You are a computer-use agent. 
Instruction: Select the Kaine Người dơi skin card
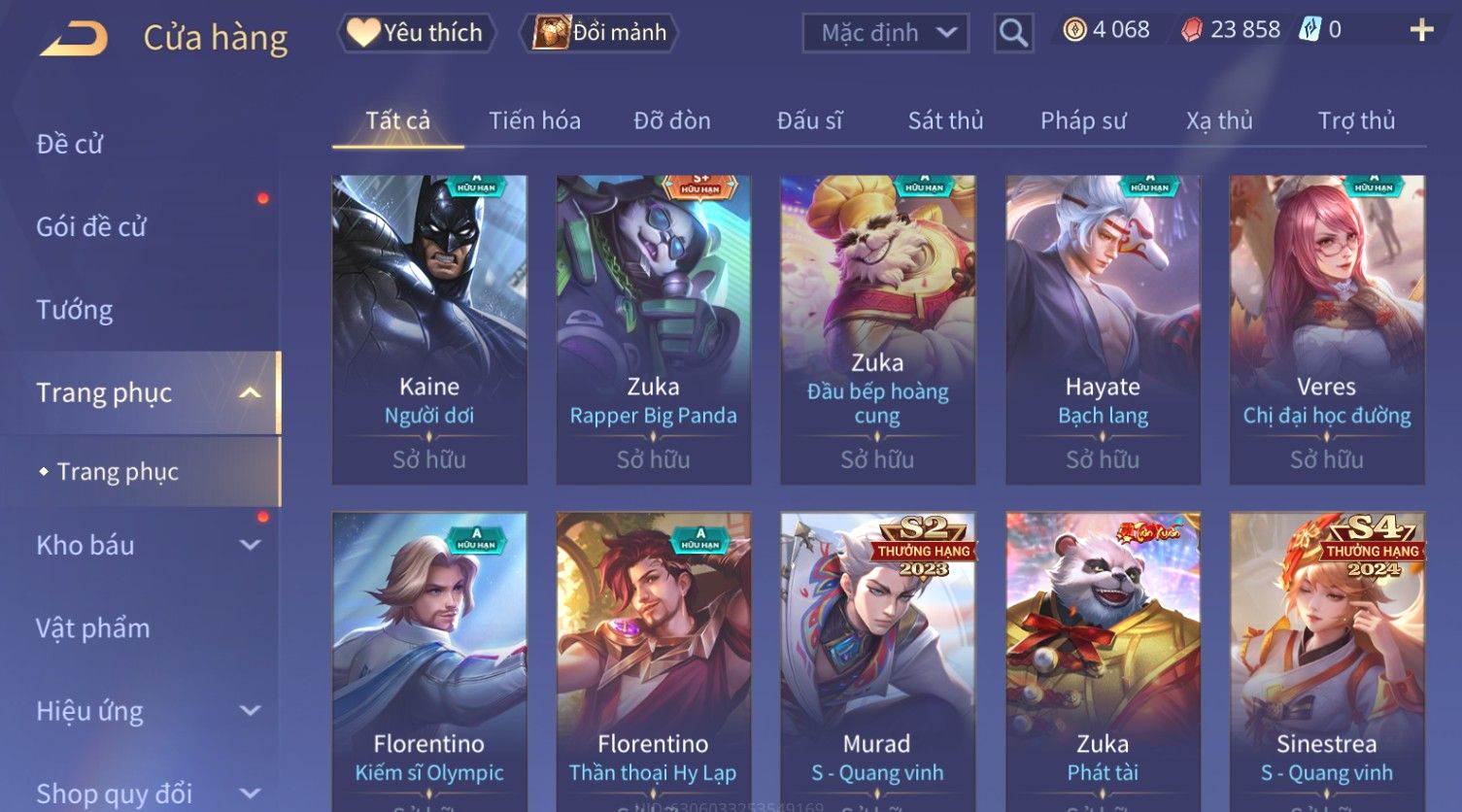[429, 329]
